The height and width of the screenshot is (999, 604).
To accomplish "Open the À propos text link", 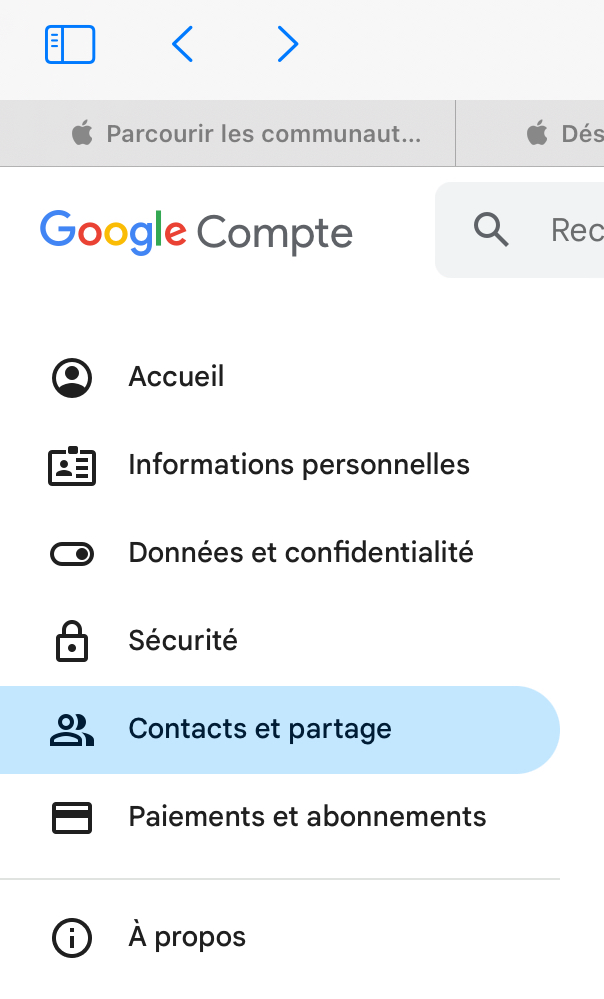I will click(187, 937).
